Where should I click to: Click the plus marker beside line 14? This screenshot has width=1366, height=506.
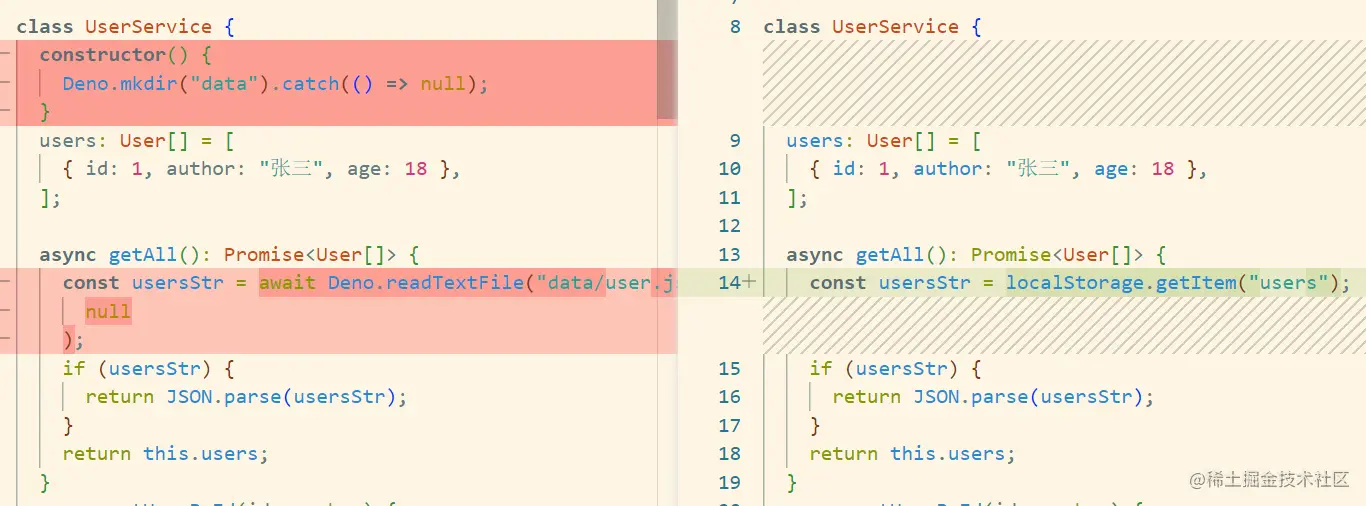coord(749,283)
